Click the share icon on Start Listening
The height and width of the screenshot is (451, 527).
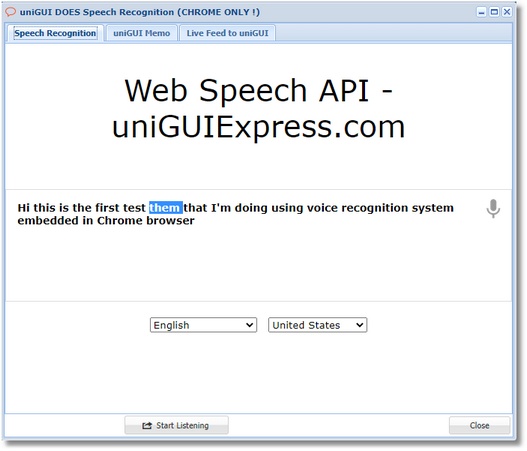pos(147,425)
